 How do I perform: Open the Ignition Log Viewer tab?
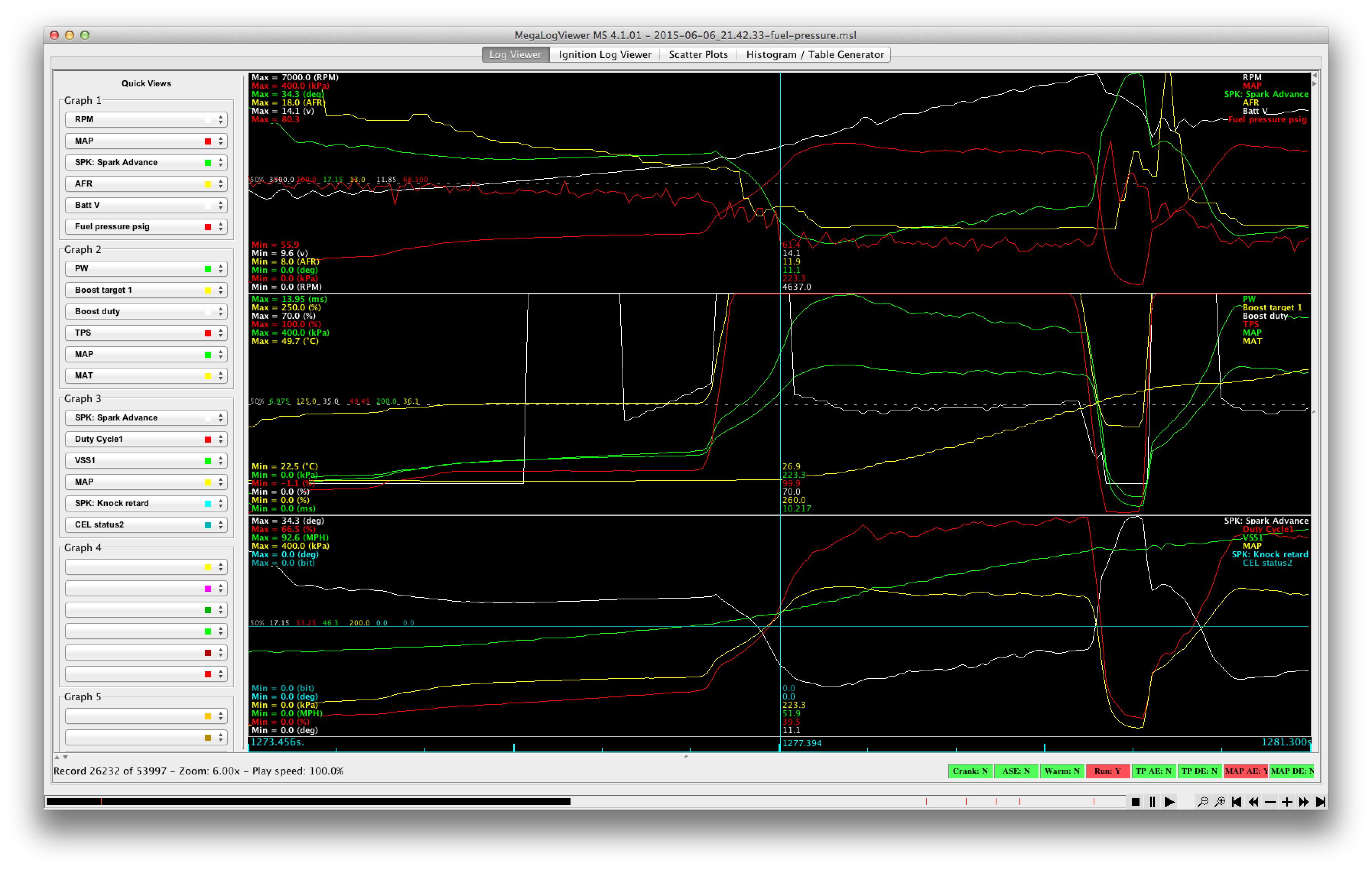pyautogui.click(x=605, y=55)
